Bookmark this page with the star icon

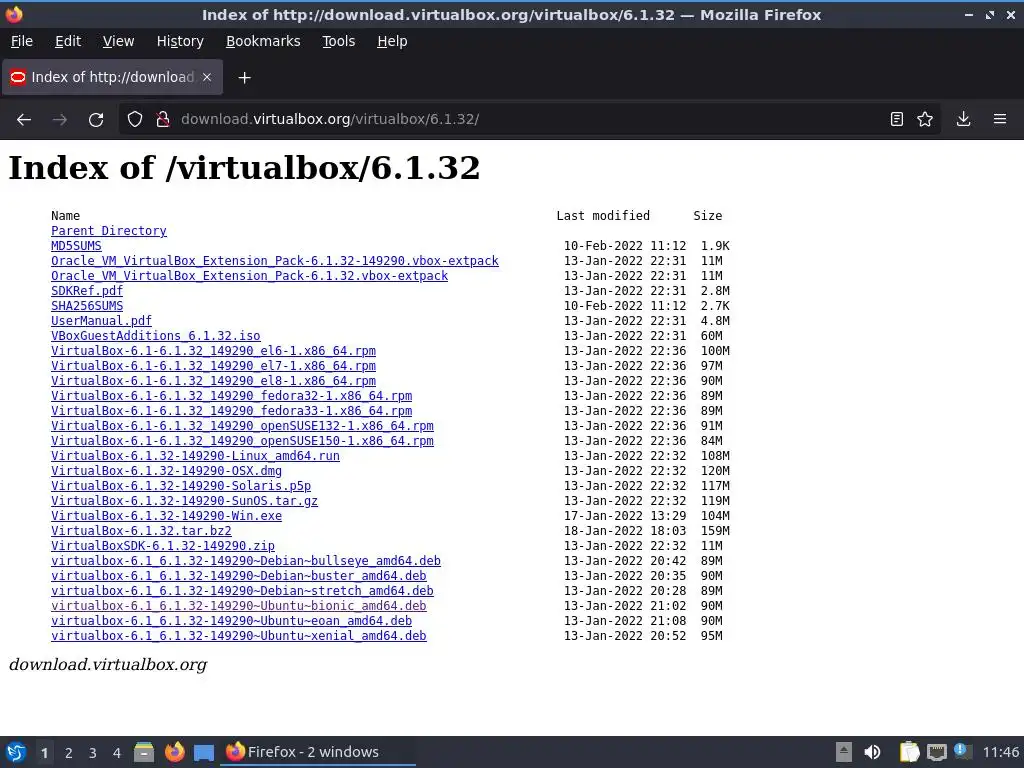click(x=925, y=120)
